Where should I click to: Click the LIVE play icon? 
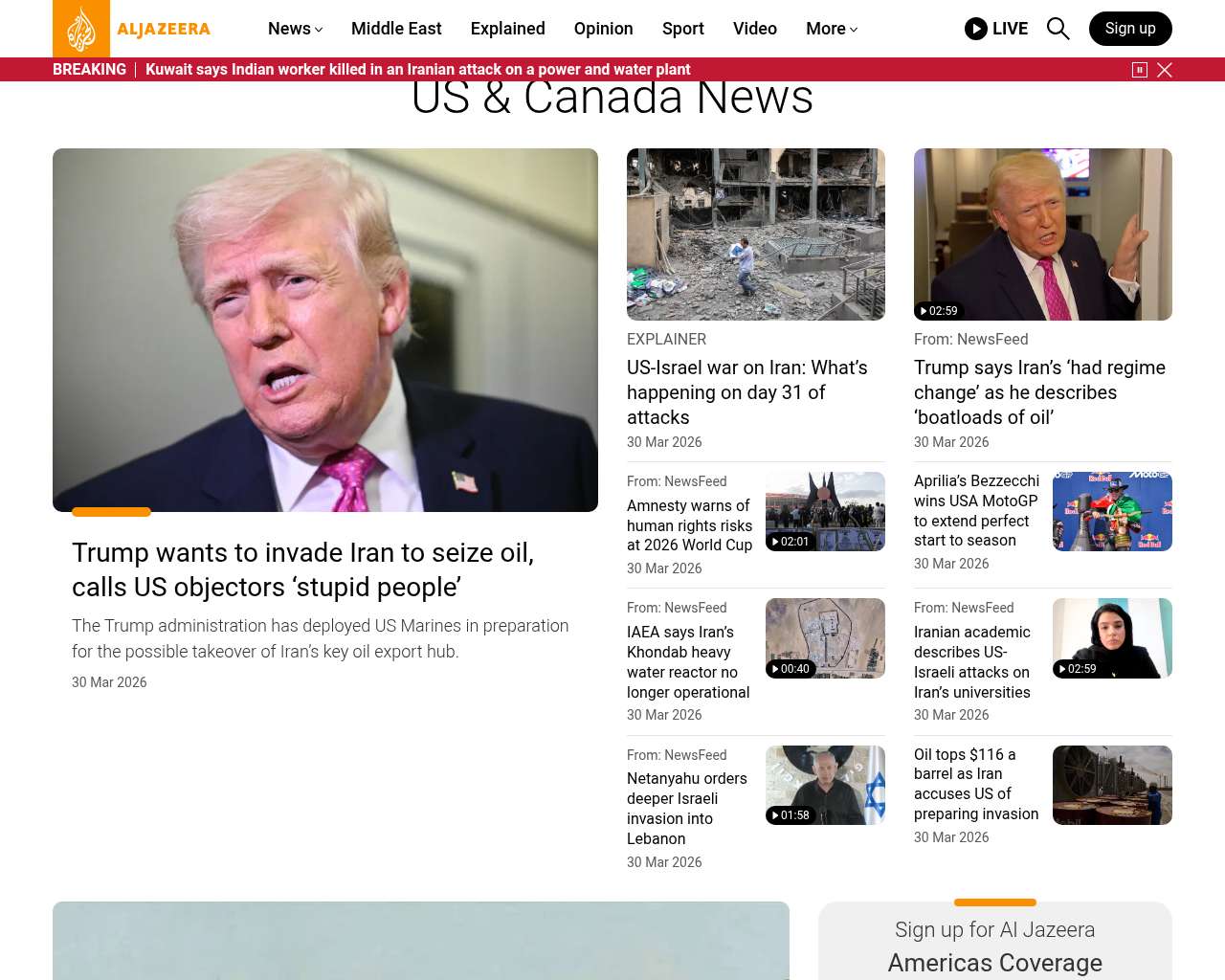tap(976, 29)
